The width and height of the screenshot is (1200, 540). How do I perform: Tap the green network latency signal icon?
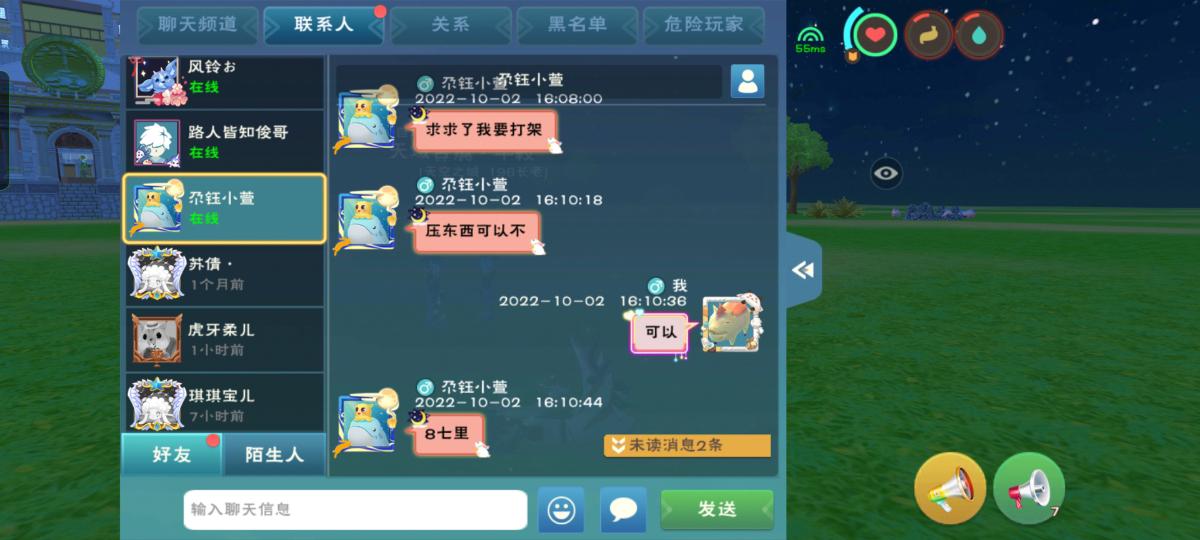coord(809,39)
